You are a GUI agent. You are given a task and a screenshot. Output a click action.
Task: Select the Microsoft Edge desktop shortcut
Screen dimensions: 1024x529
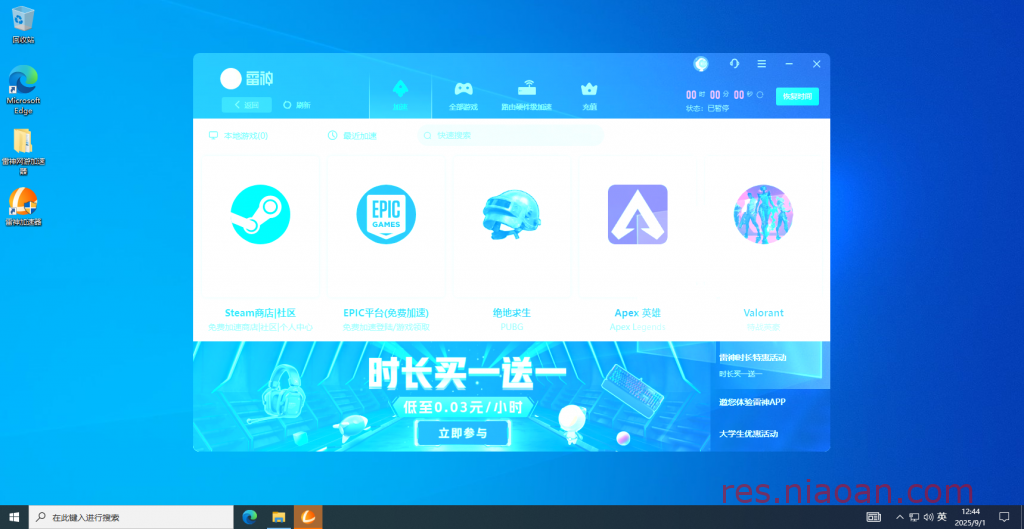(x=23, y=89)
